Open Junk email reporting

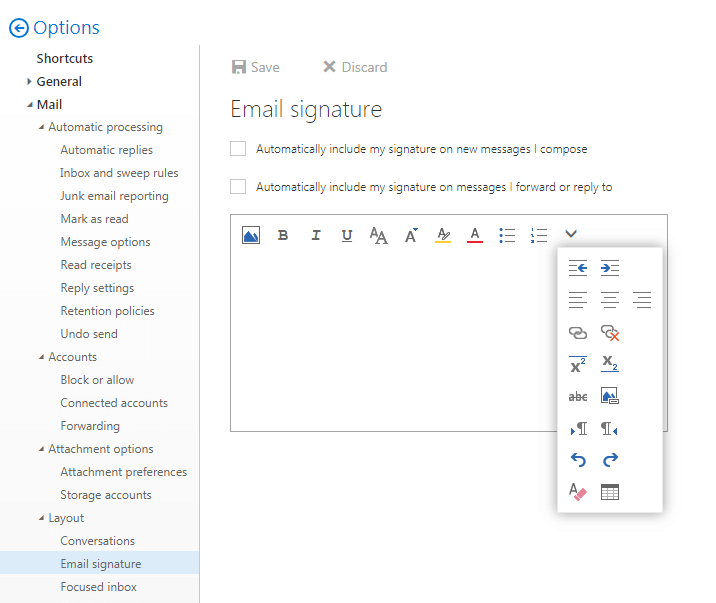(114, 196)
